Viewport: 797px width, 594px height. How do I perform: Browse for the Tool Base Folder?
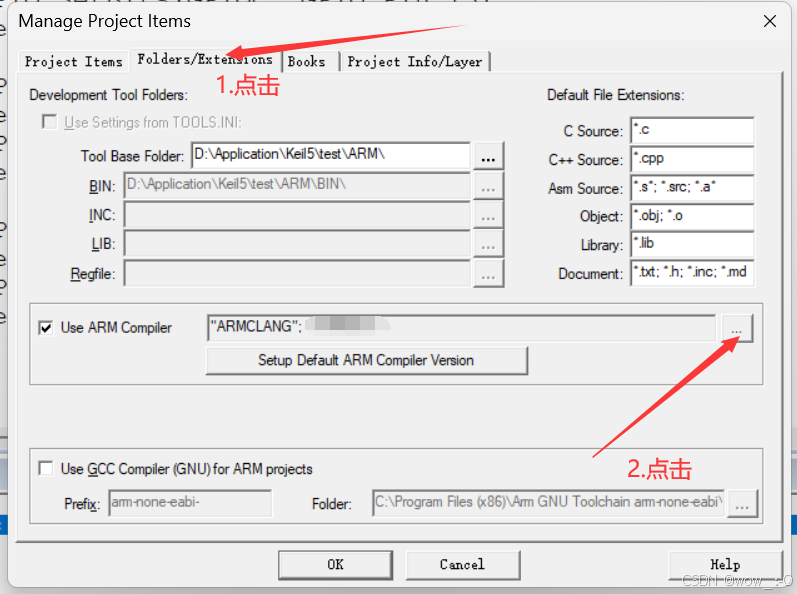point(488,155)
